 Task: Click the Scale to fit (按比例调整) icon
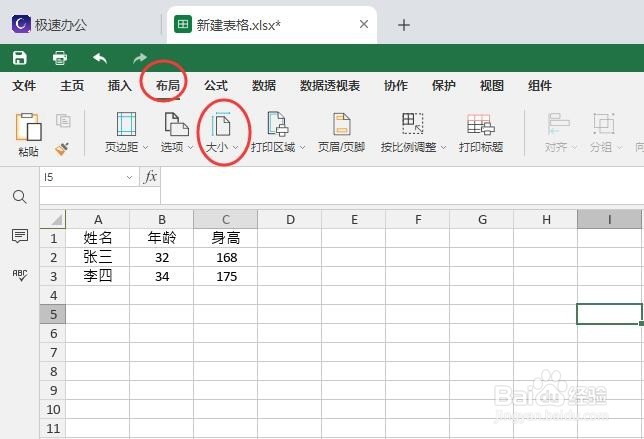[412, 124]
